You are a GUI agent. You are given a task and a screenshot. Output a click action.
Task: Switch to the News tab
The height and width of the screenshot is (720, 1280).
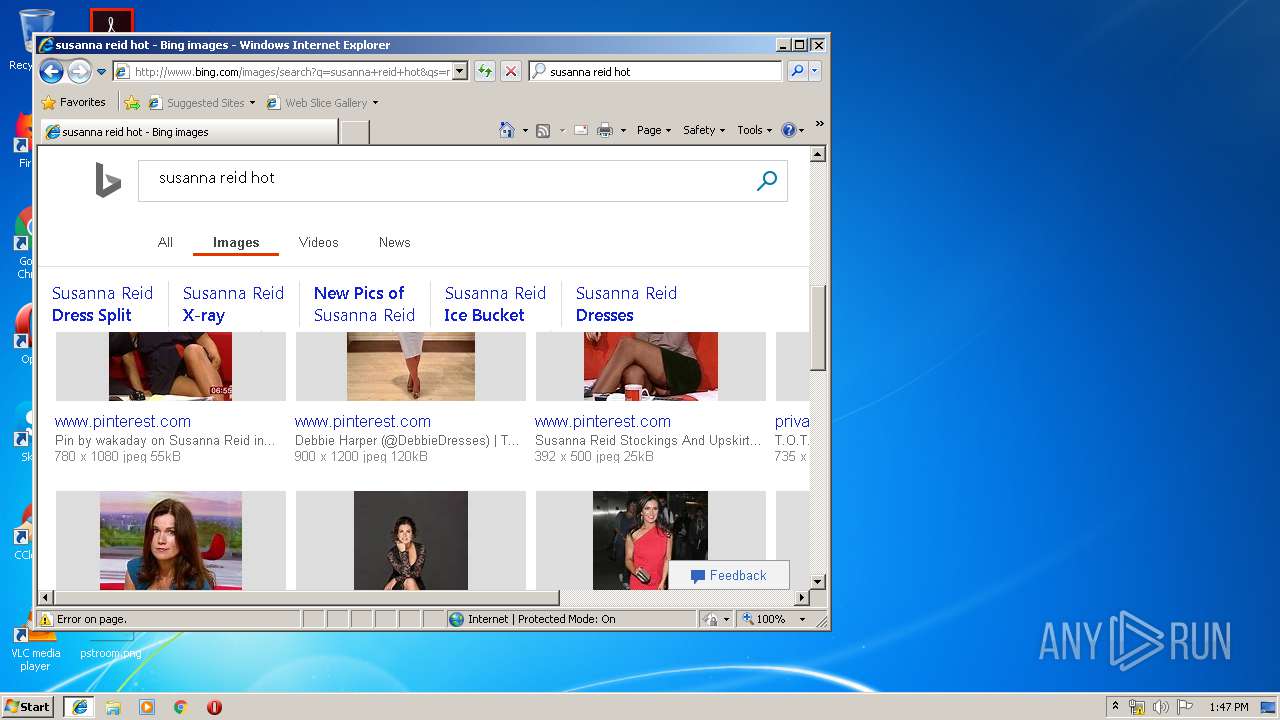pyautogui.click(x=394, y=242)
